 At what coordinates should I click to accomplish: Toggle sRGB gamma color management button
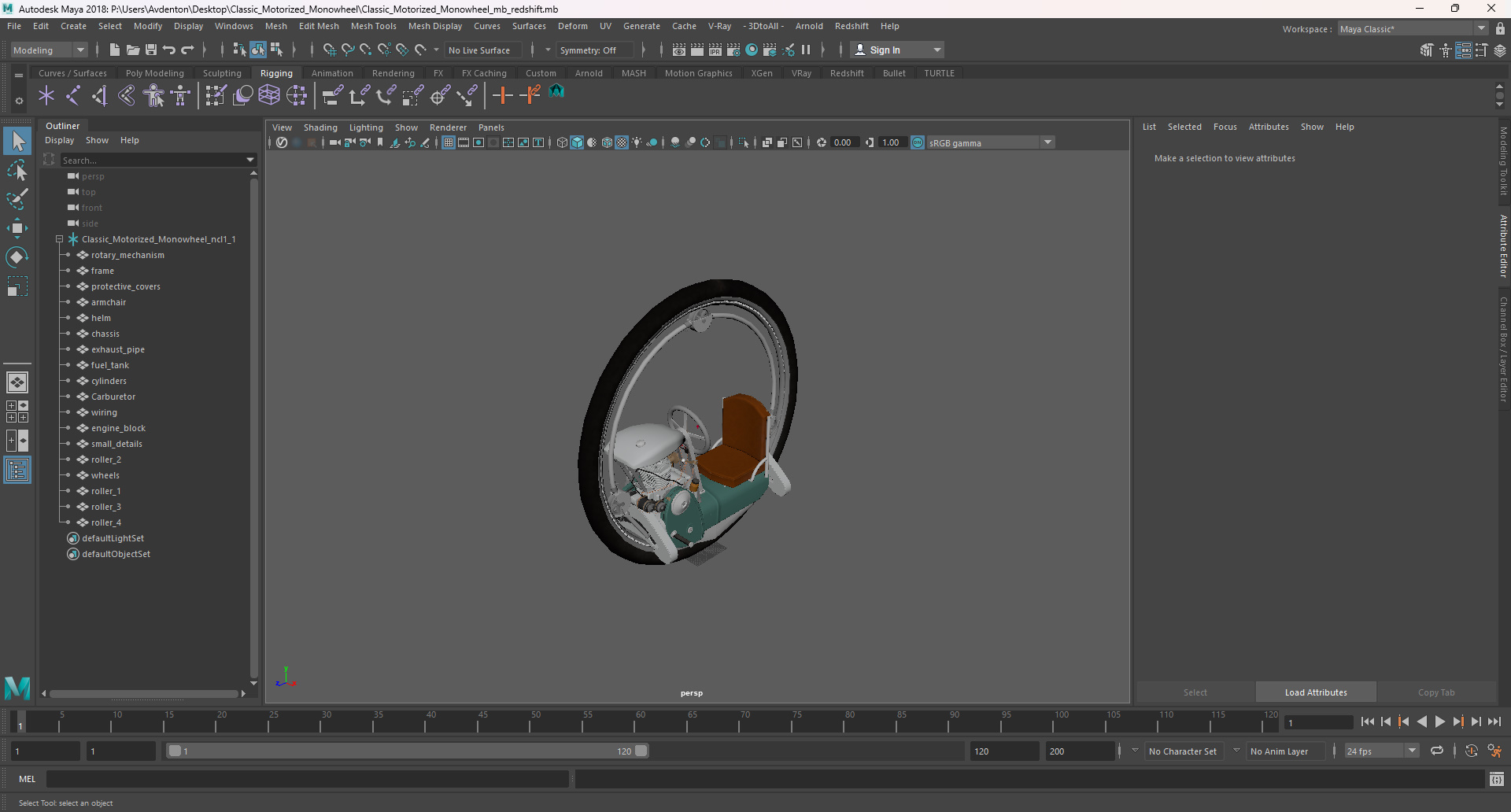coord(918,142)
